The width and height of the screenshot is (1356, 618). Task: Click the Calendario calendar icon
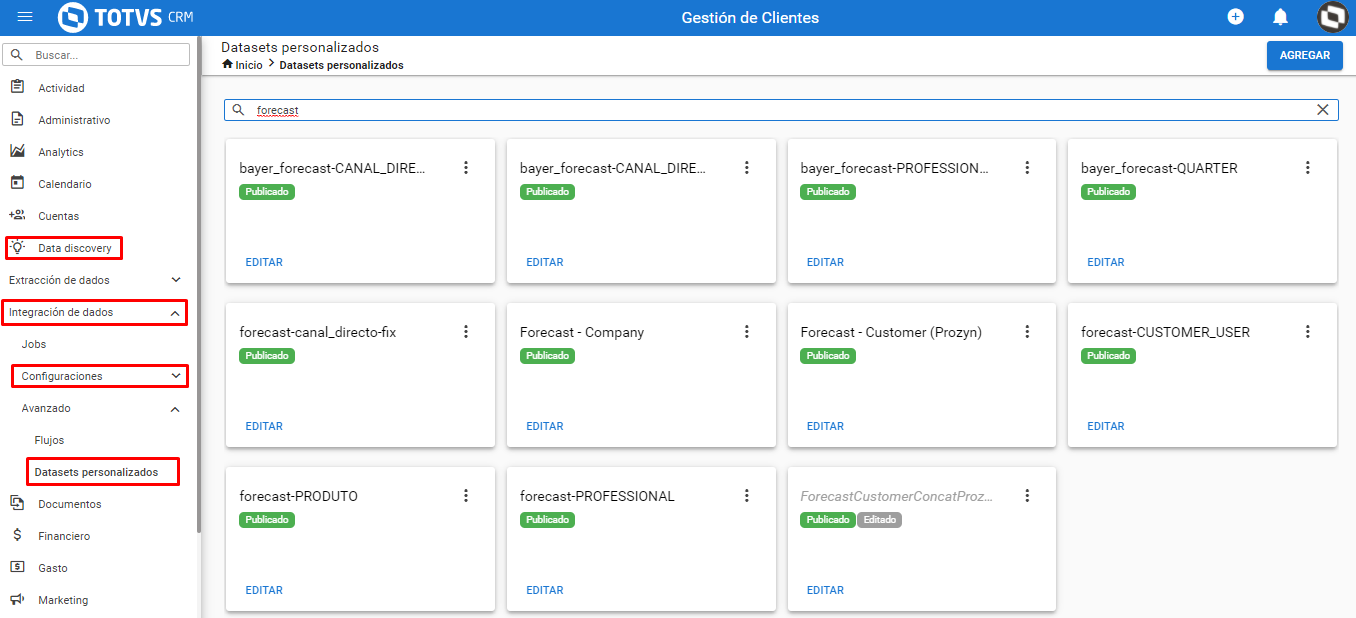tap(17, 183)
